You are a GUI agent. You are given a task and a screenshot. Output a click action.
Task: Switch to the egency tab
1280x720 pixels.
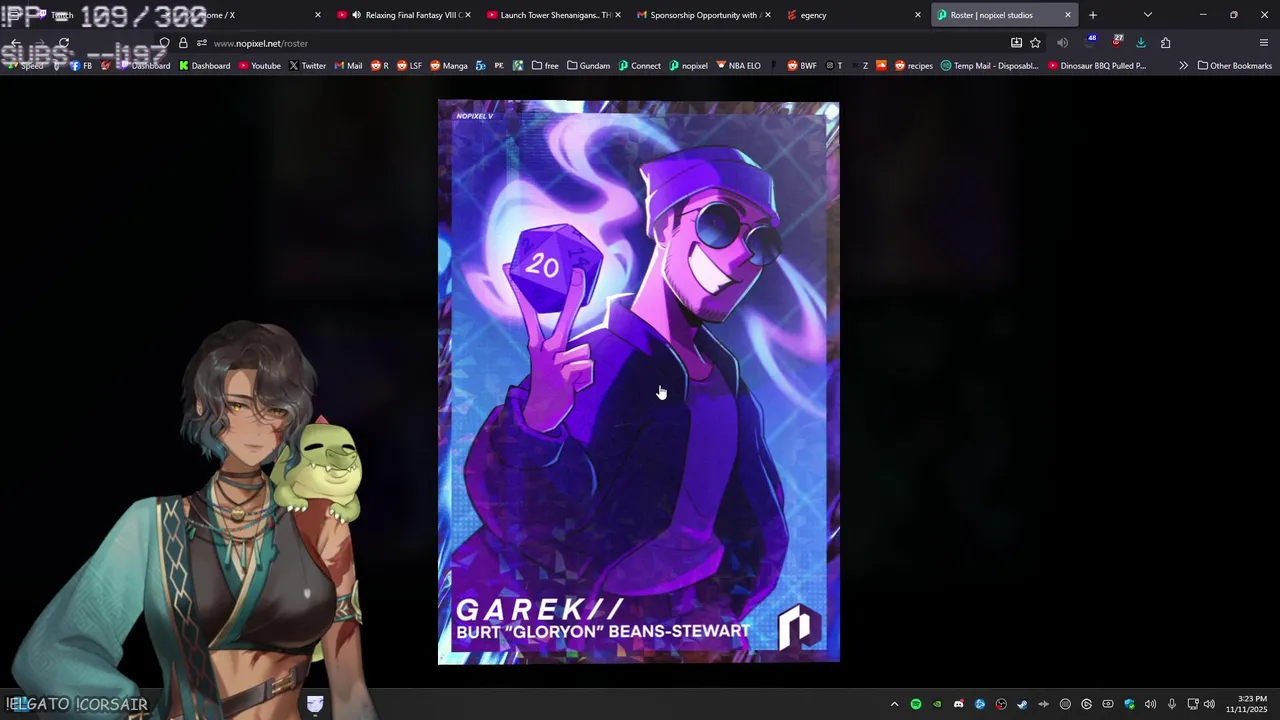point(853,15)
